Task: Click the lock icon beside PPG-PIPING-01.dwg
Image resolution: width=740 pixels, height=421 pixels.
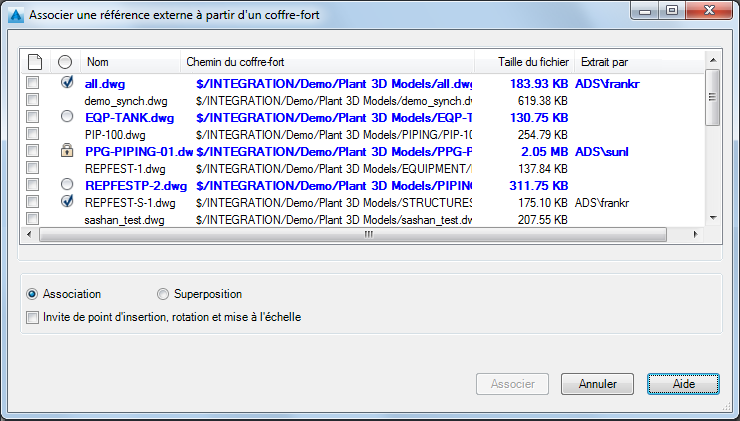Action: pos(66,151)
